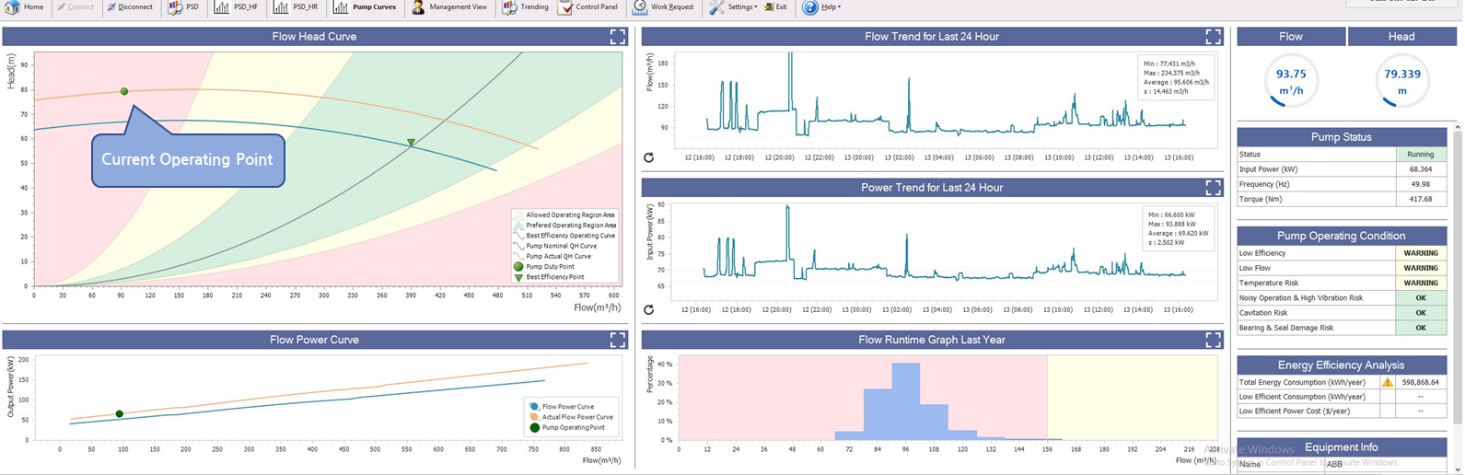This screenshot has height=475, width=1465.
Task: Switch to the Management View tab
Action: (x=449, y=7)
